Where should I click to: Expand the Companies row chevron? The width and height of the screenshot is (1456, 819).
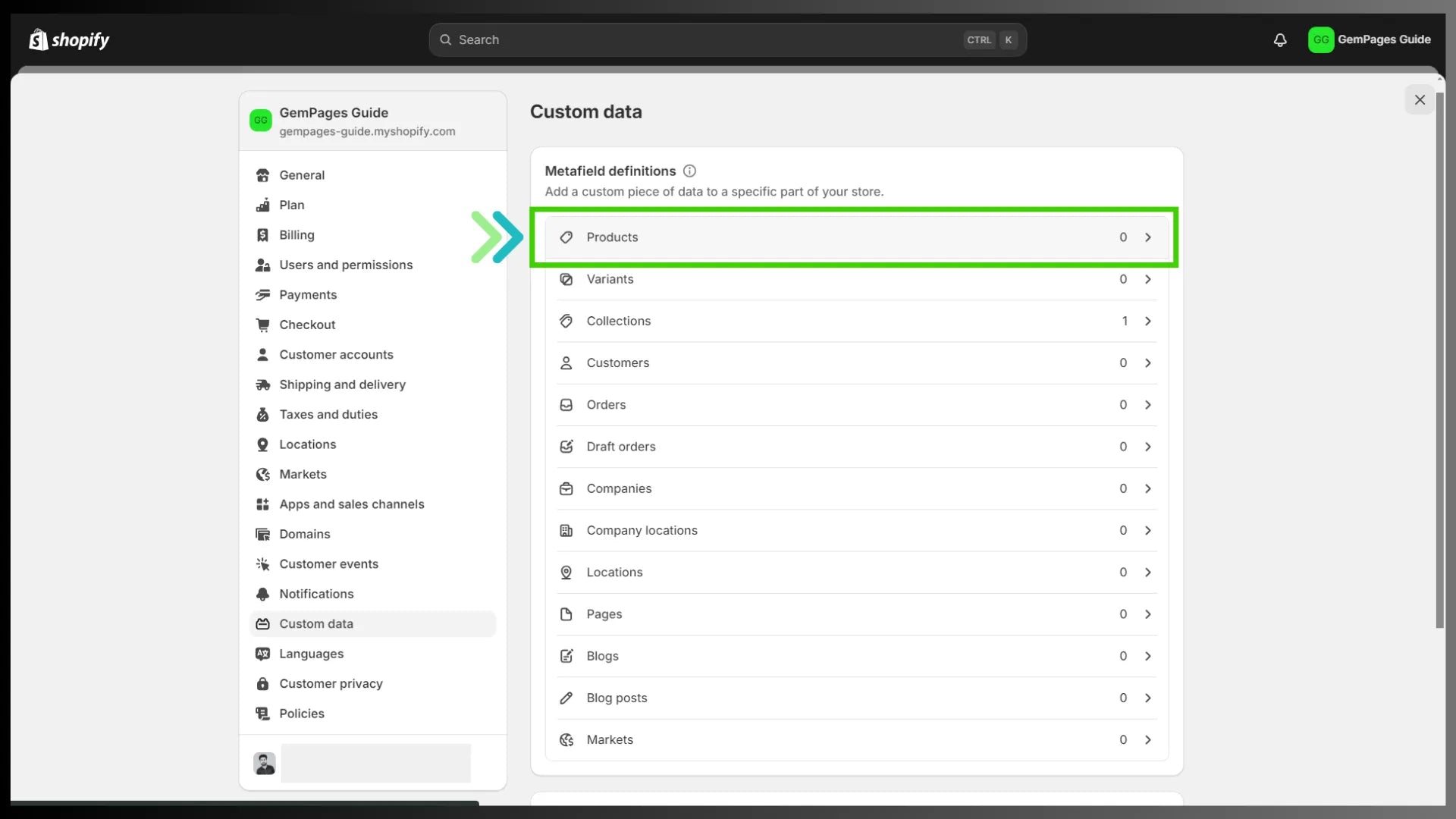(1148, 488)
